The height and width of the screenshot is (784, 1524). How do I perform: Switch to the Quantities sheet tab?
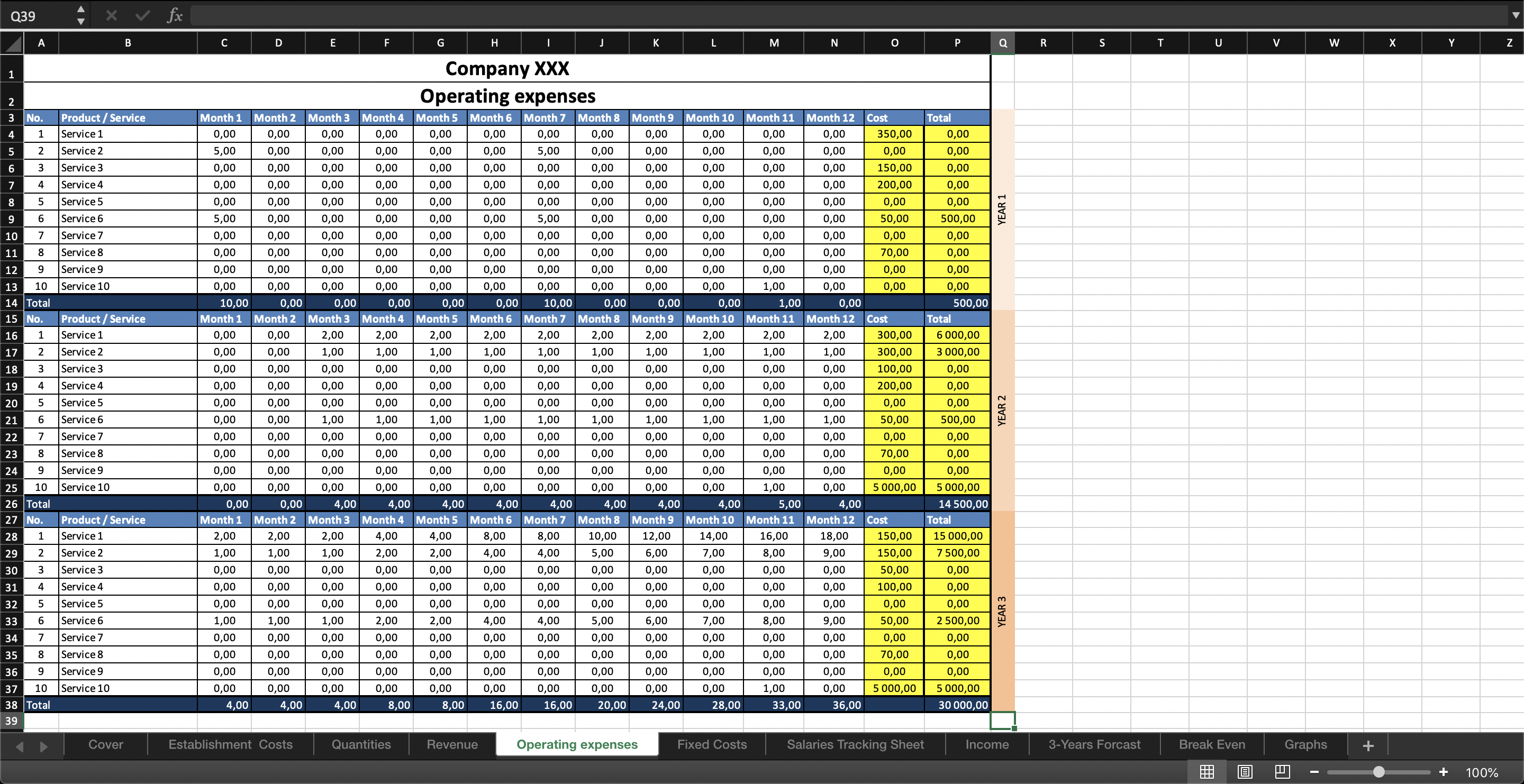tap(361, 745)
